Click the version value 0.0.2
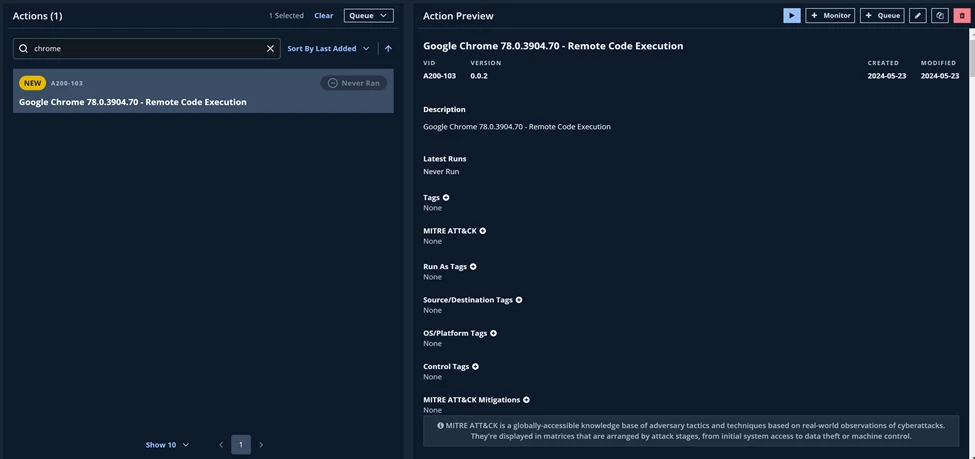Viewport: 975px width, 459px height. 479,76
